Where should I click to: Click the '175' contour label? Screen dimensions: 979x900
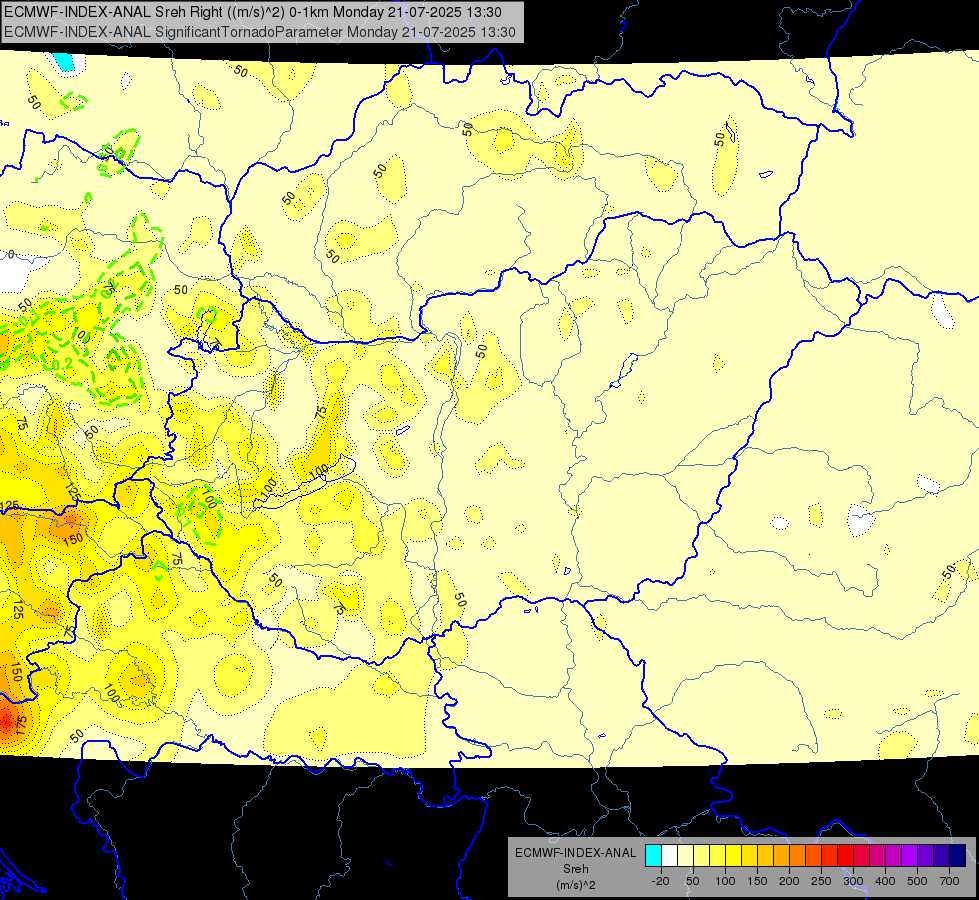click(21, 724)
